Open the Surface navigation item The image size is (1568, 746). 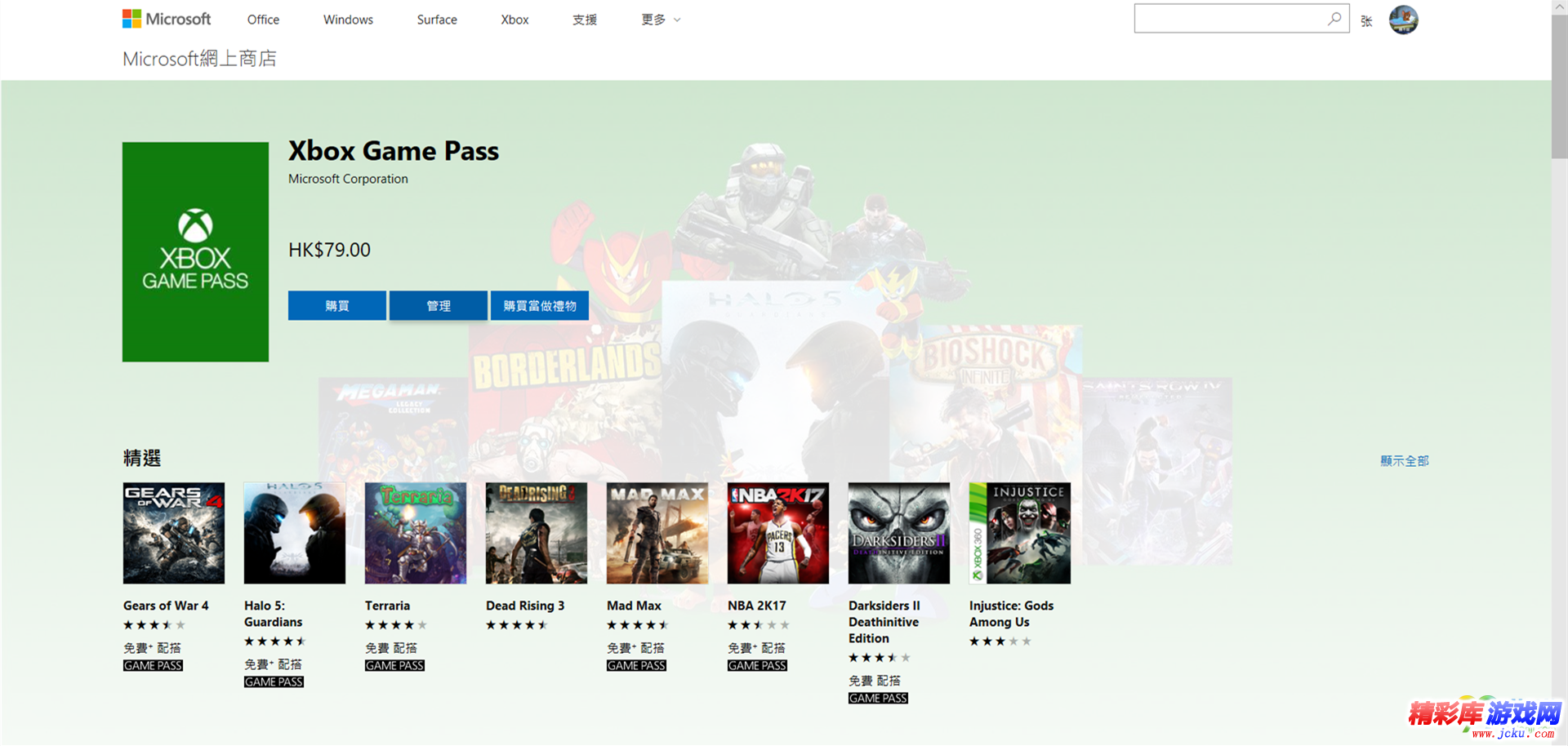(437, 20)
